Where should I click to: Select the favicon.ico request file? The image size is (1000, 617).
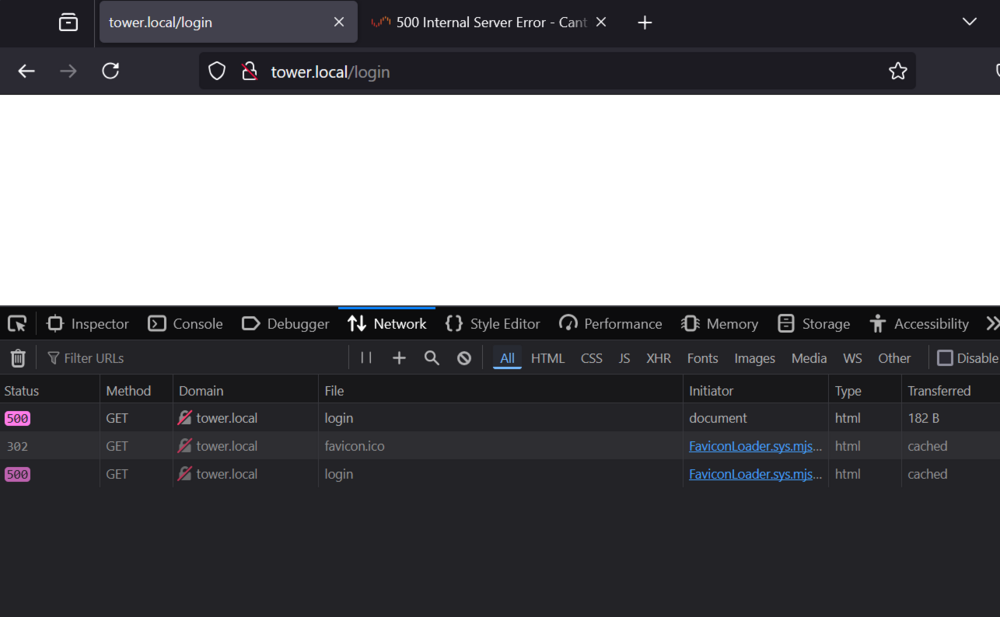pyautogui.click(x=355, y=446)
